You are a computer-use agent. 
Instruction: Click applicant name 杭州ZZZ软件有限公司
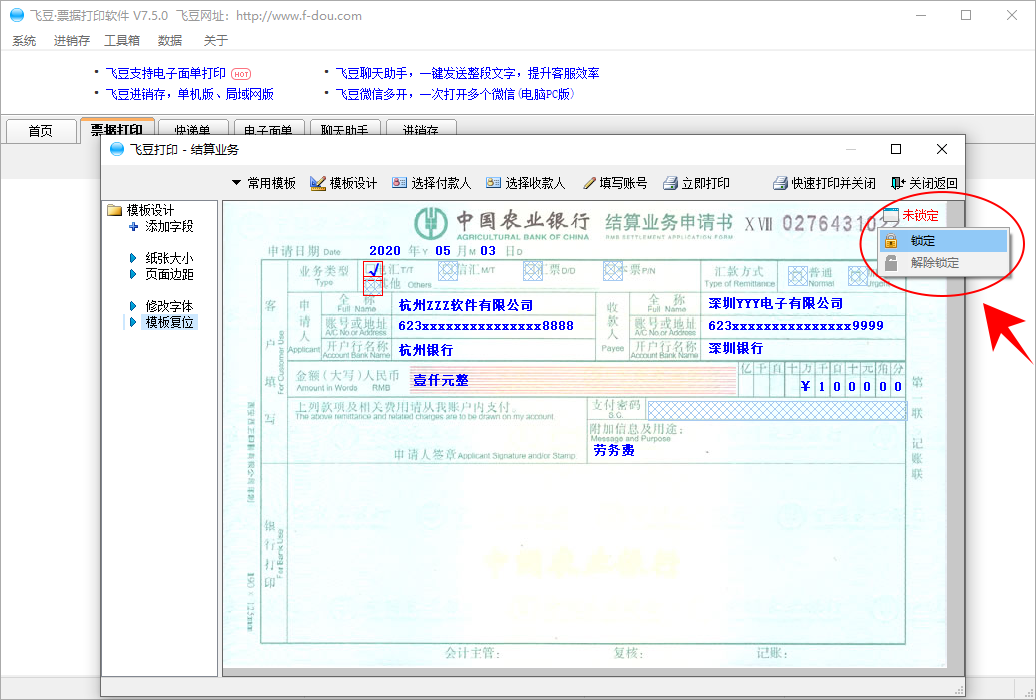[x=466, y=305]
